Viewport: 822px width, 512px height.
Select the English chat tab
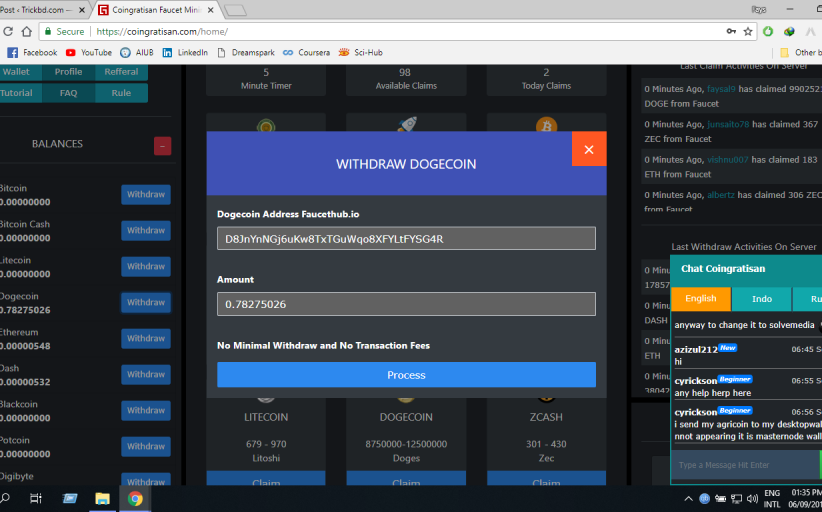(700, 298)
